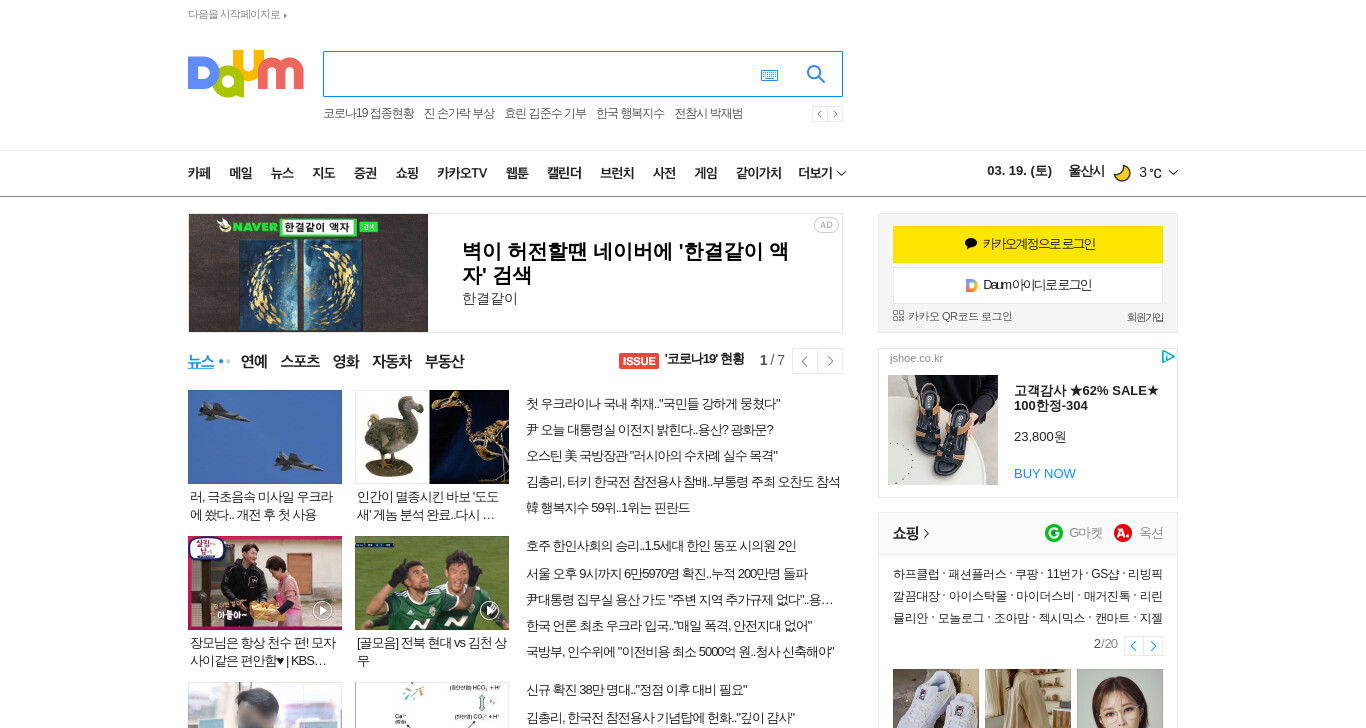Click the 쿠팡 shopping mall link
This screenshot has width=1366, height=728.
click(x=1026, y=574)
